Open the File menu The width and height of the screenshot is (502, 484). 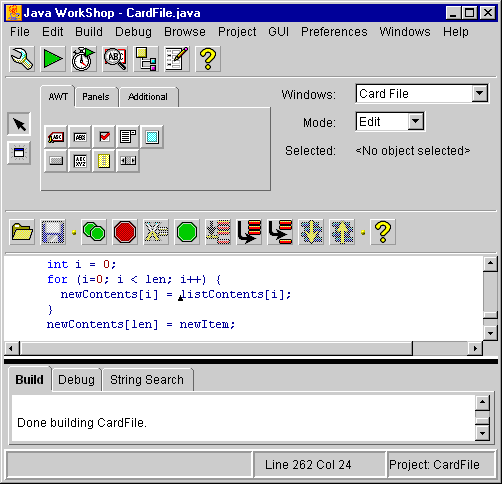(x=20, y=32)
